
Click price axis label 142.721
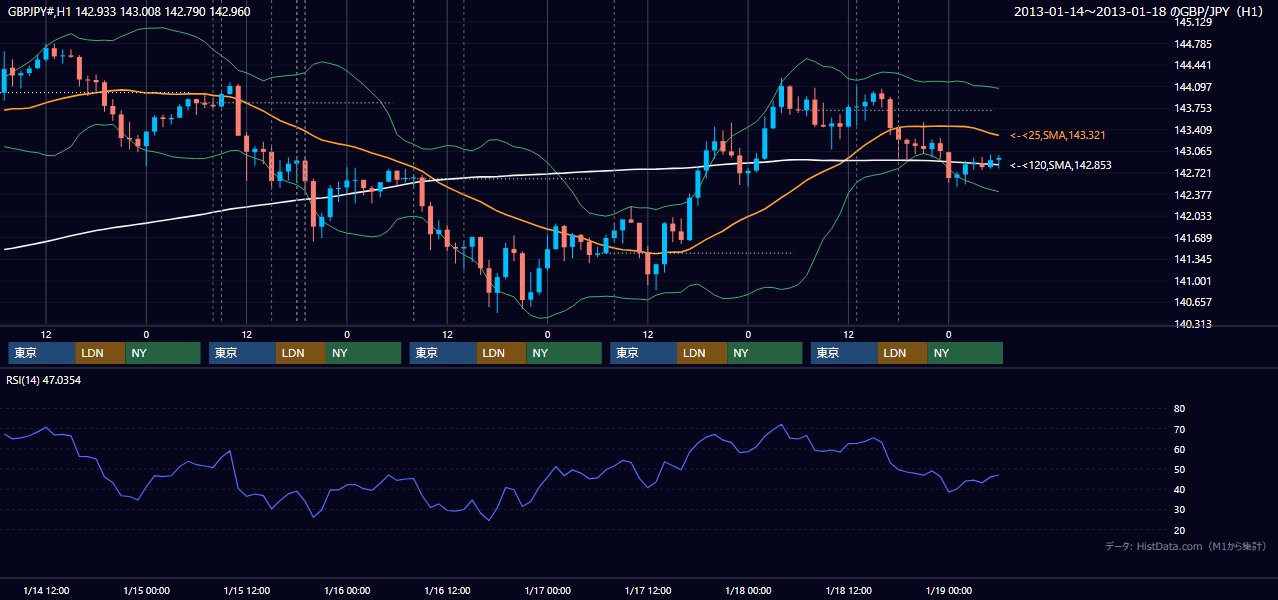click(x=1193, y=173)
